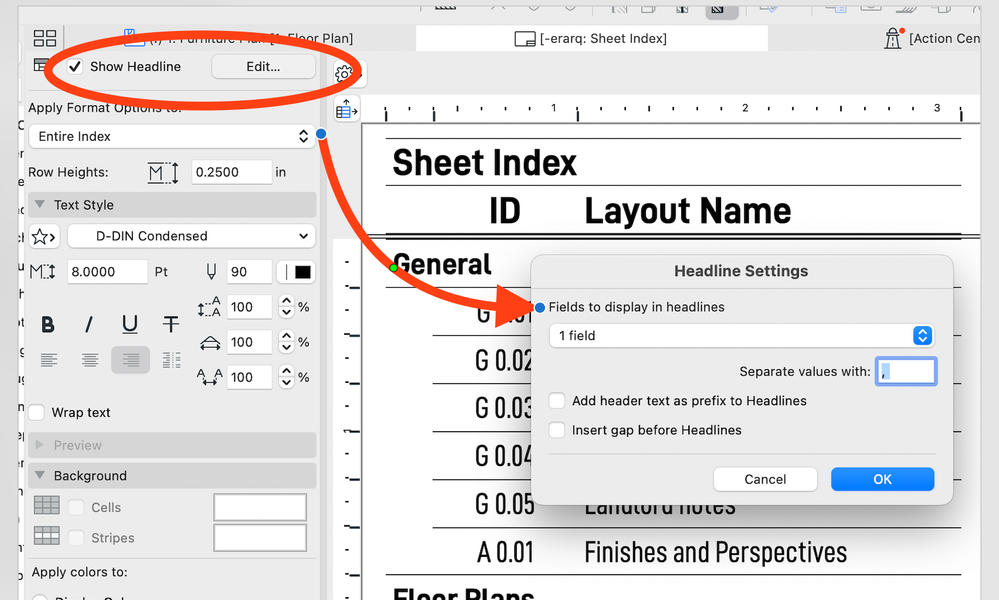Enable Add header text as prefix checkbox
The image size is (999, 600).
click(557, 401)
